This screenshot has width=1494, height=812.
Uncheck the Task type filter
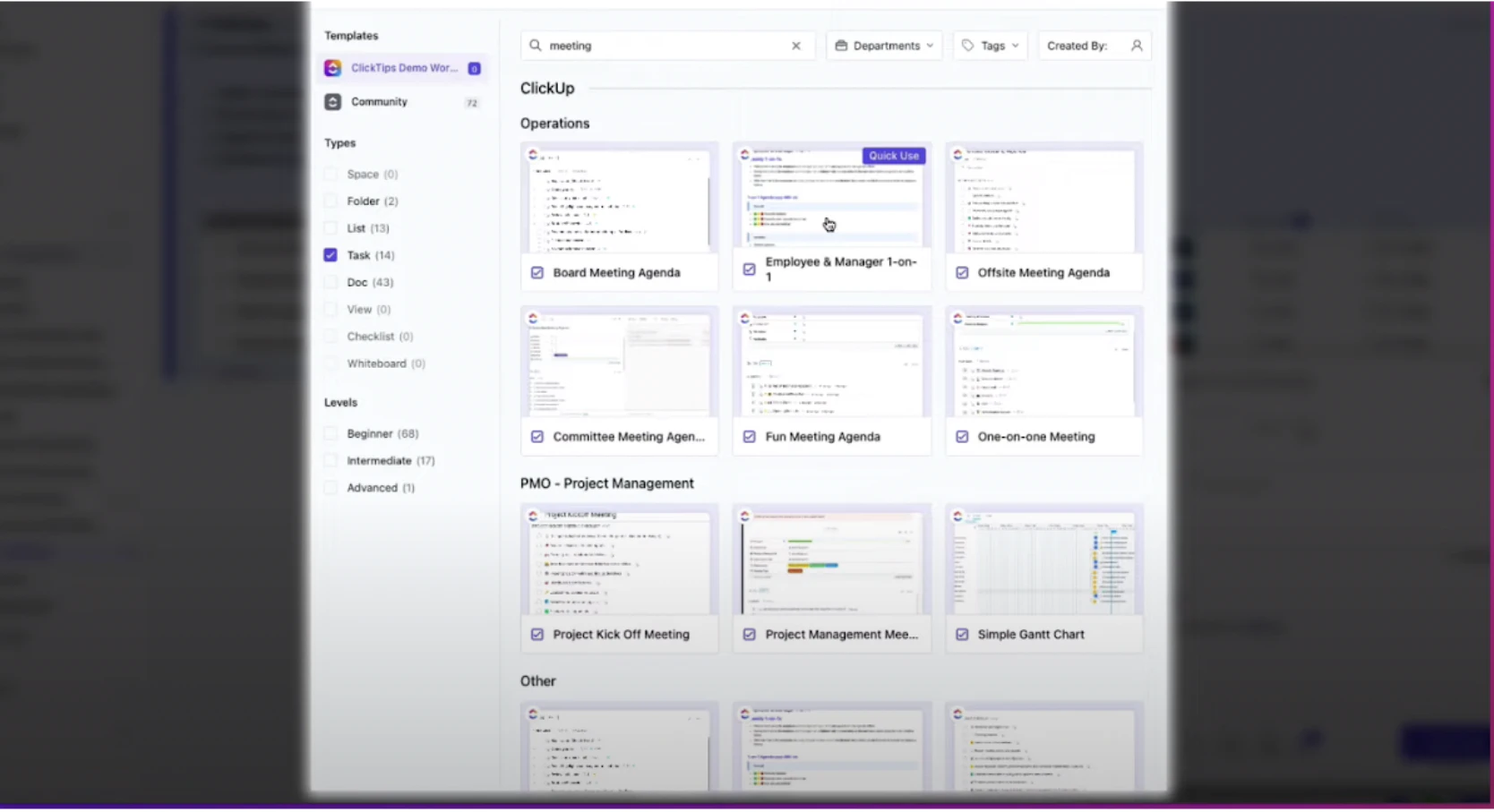coord(331,255)
